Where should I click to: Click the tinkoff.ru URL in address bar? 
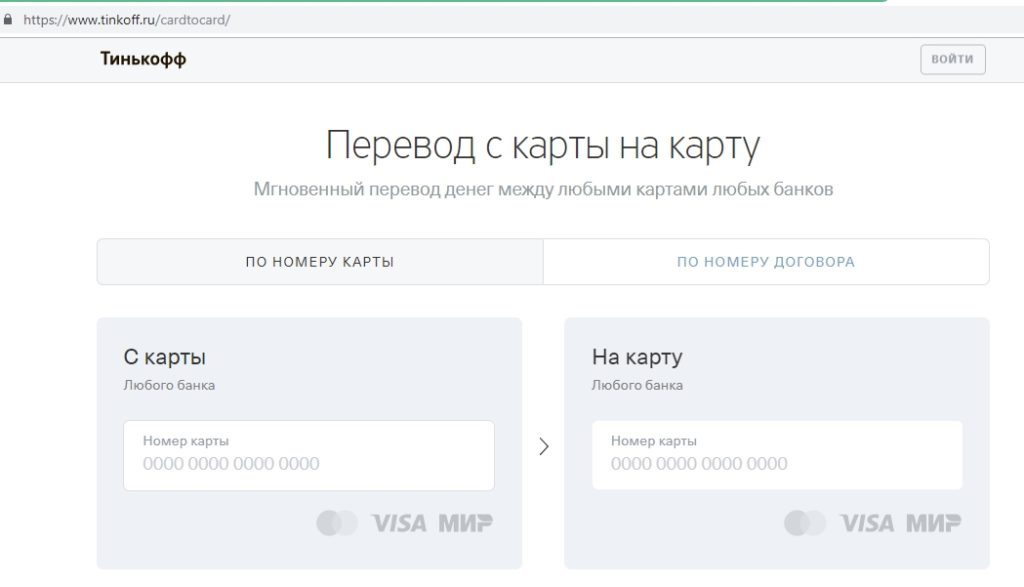coord(126,19)
